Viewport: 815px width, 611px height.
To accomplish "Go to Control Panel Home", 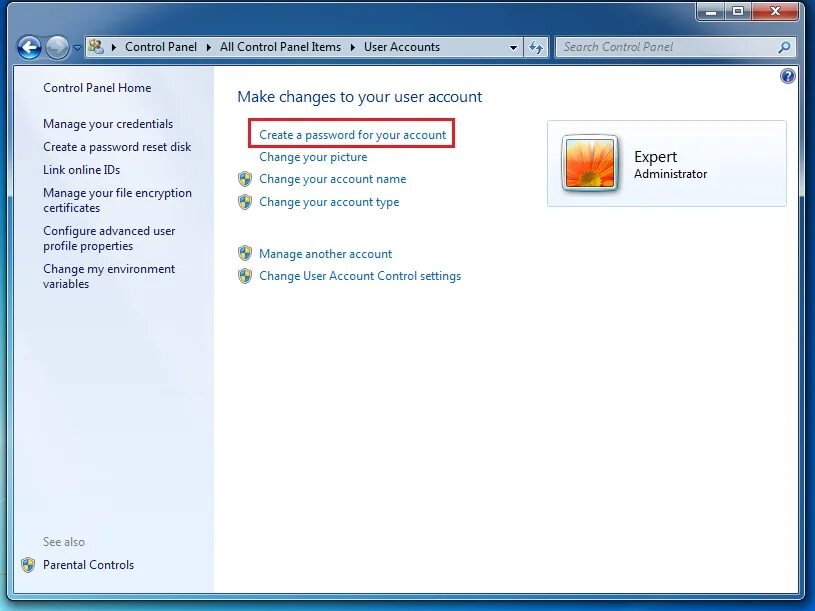I will pyautogui.click(x=97, y=88).
